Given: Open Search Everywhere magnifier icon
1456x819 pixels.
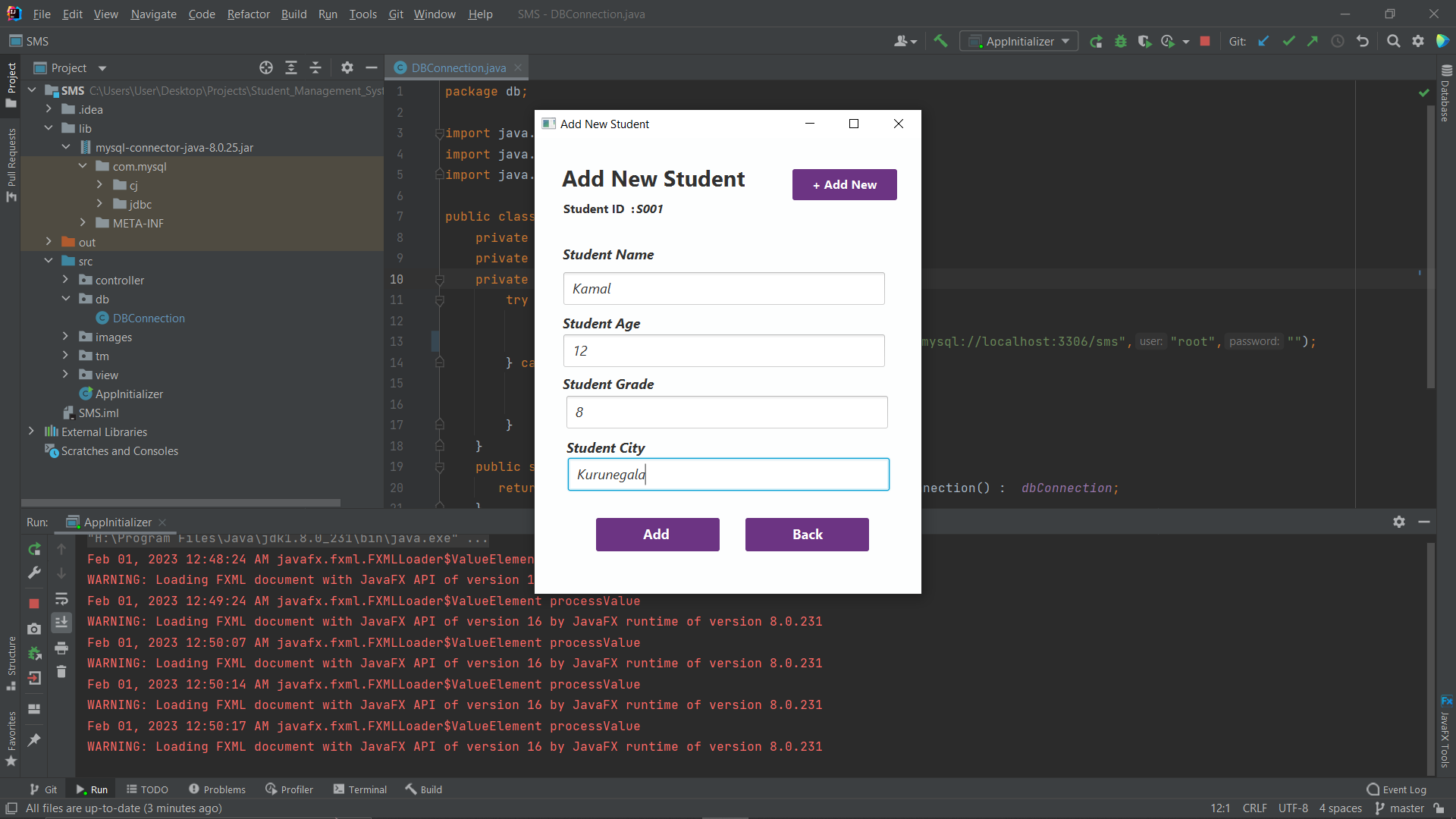Looking at the screenshot, I should (x=1393, y=41).
